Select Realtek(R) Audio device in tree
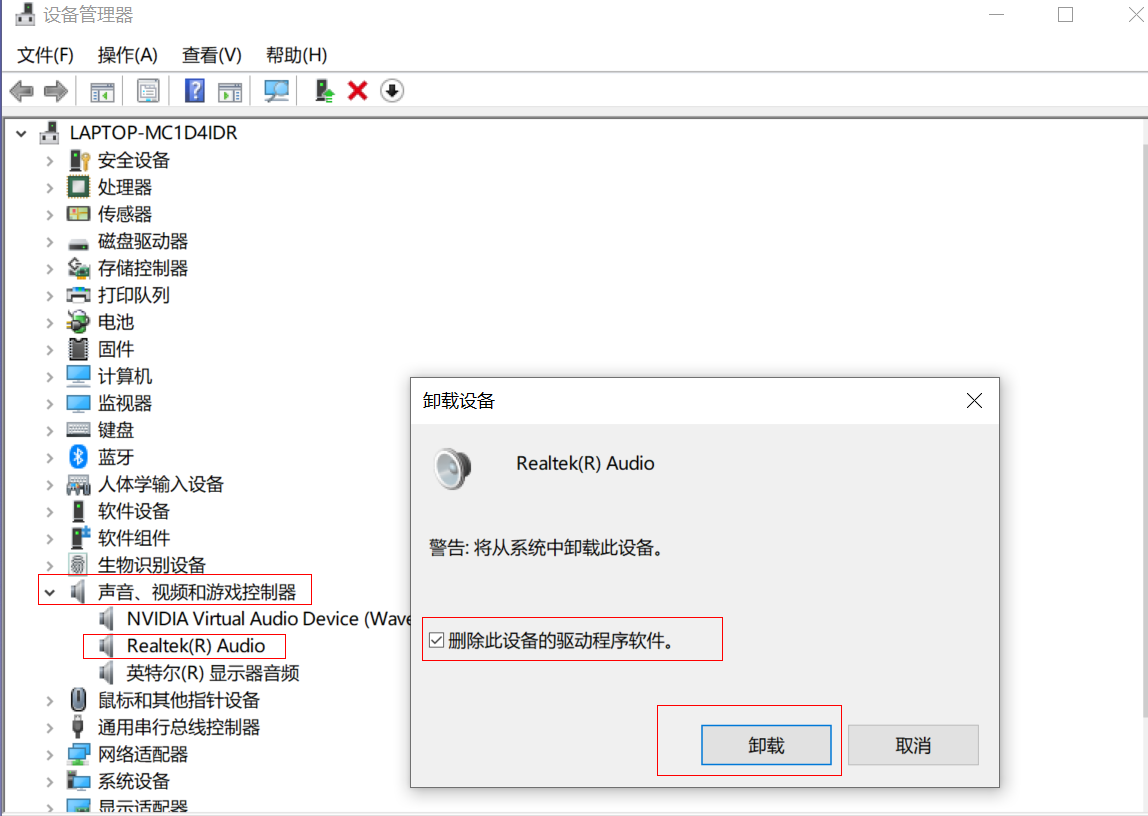This screenshot has width=1148, height=816. point(195,646)
